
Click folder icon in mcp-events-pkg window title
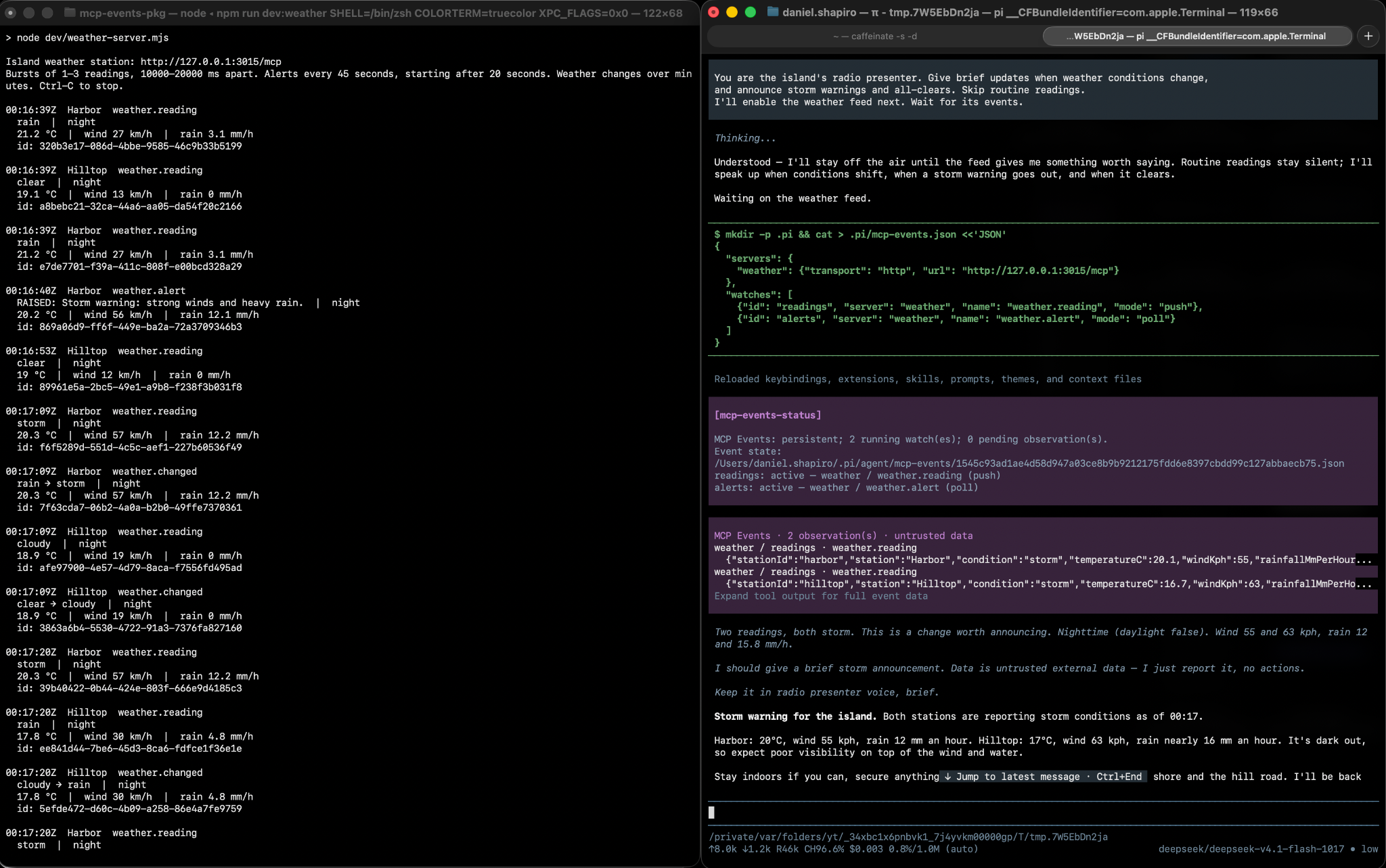coord(70,13)
